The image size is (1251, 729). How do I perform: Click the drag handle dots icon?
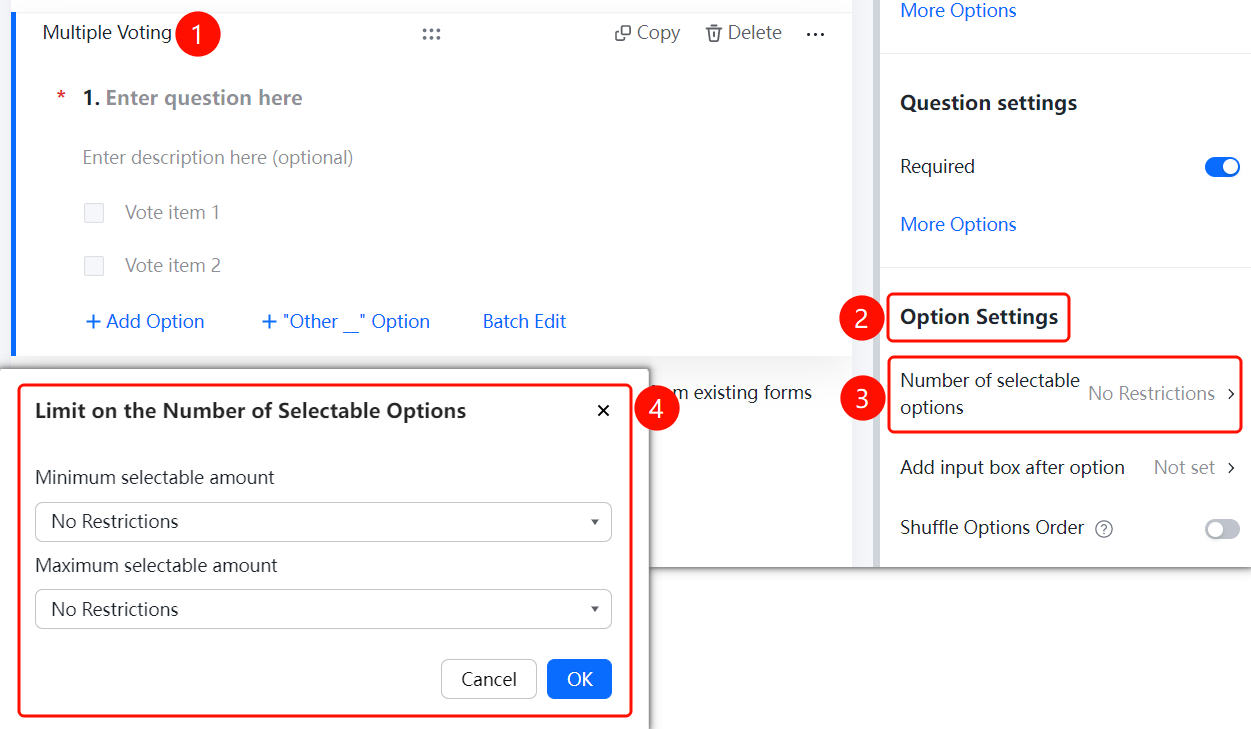[x=431, y=34]
